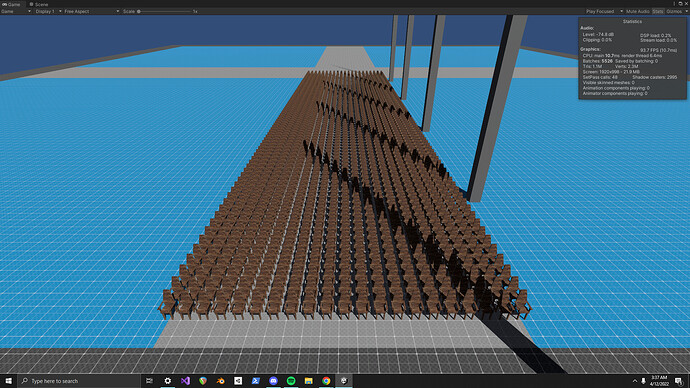
Task: Open the Game view type dropdown
Action: pyautogui.click(x=16, y=11)
